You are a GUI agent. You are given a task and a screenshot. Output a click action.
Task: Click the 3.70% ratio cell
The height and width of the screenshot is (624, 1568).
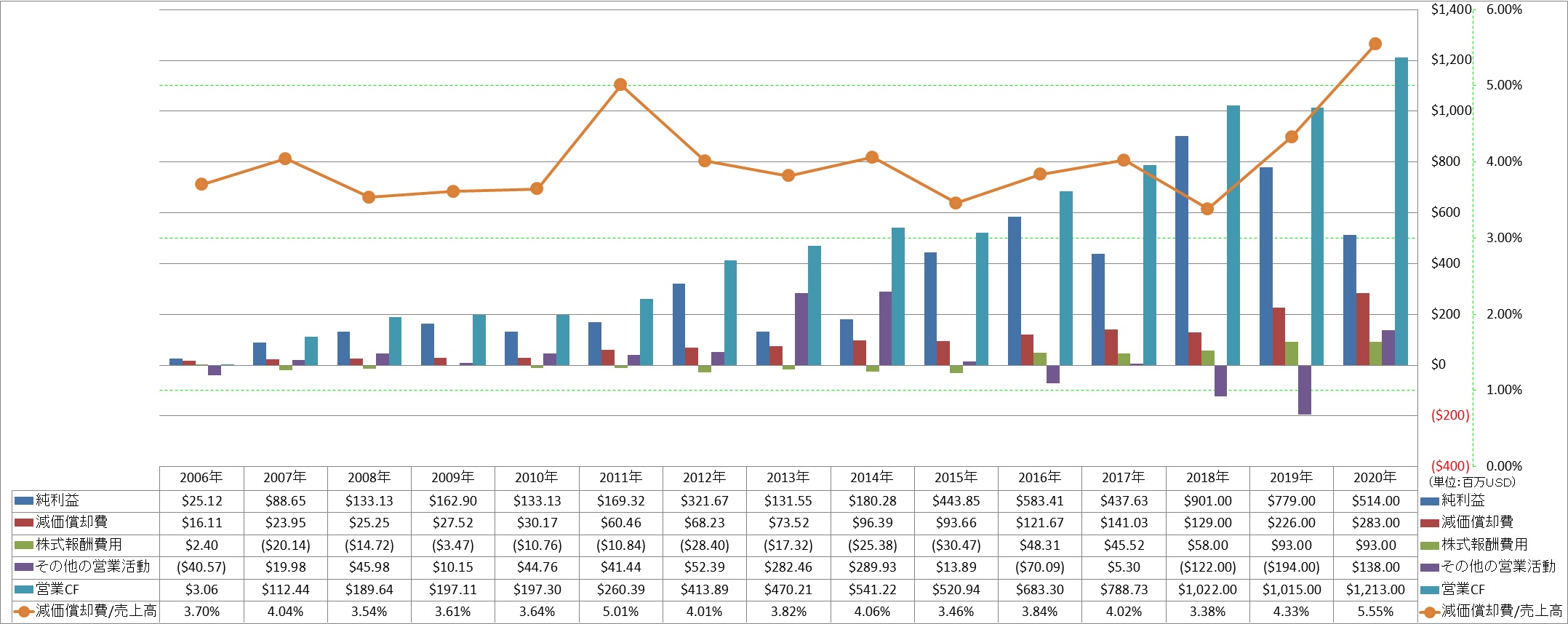click(201, 612)
